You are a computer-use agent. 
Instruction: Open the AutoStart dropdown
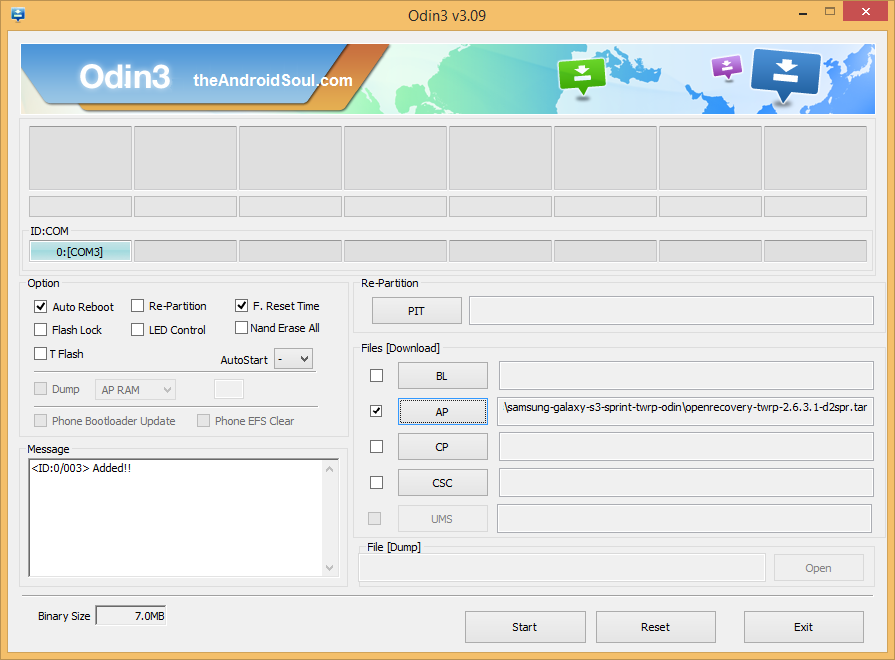293,358
